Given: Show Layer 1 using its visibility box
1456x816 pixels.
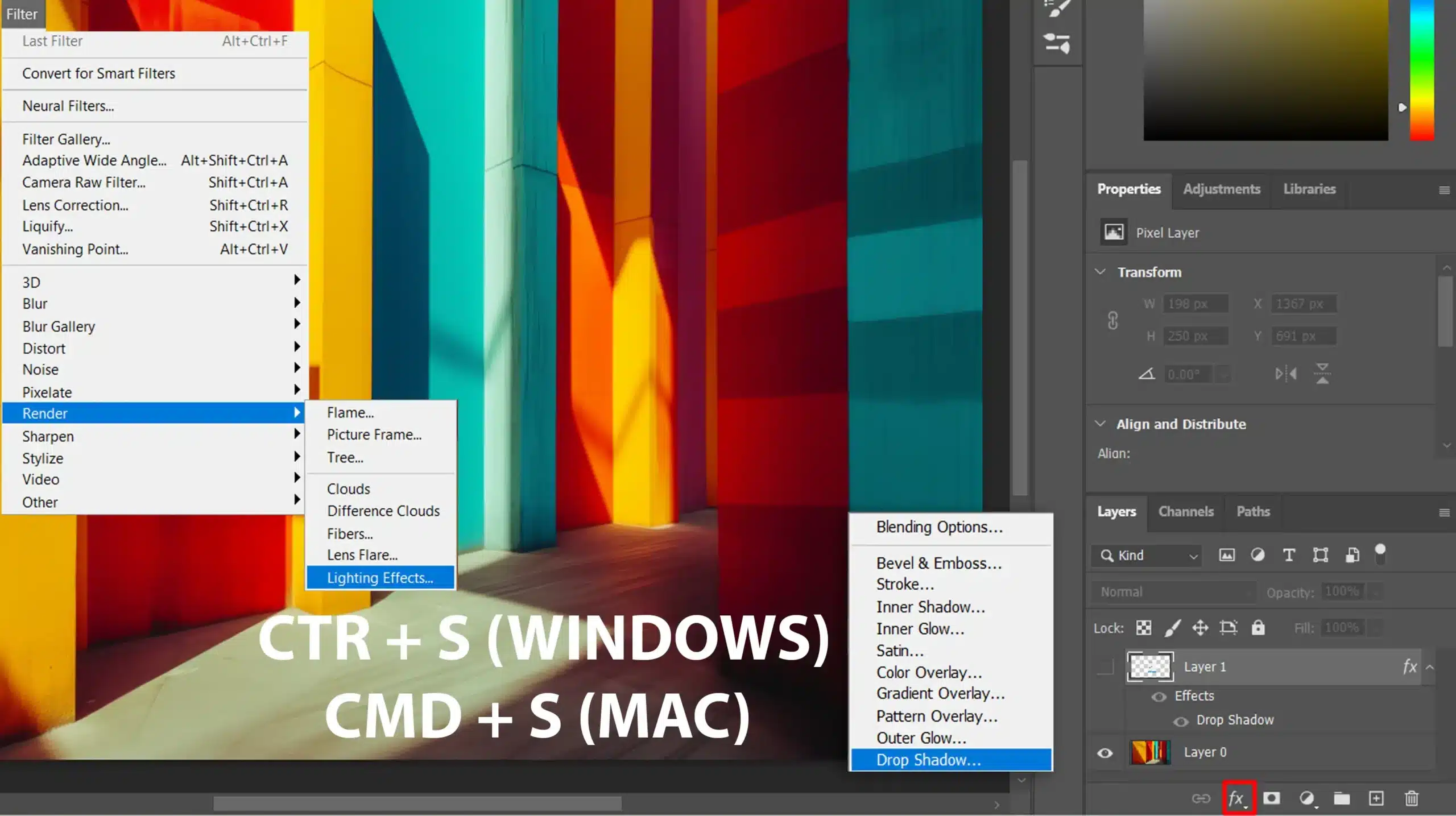Looking at the screenshot, I should pos(1105,666).
